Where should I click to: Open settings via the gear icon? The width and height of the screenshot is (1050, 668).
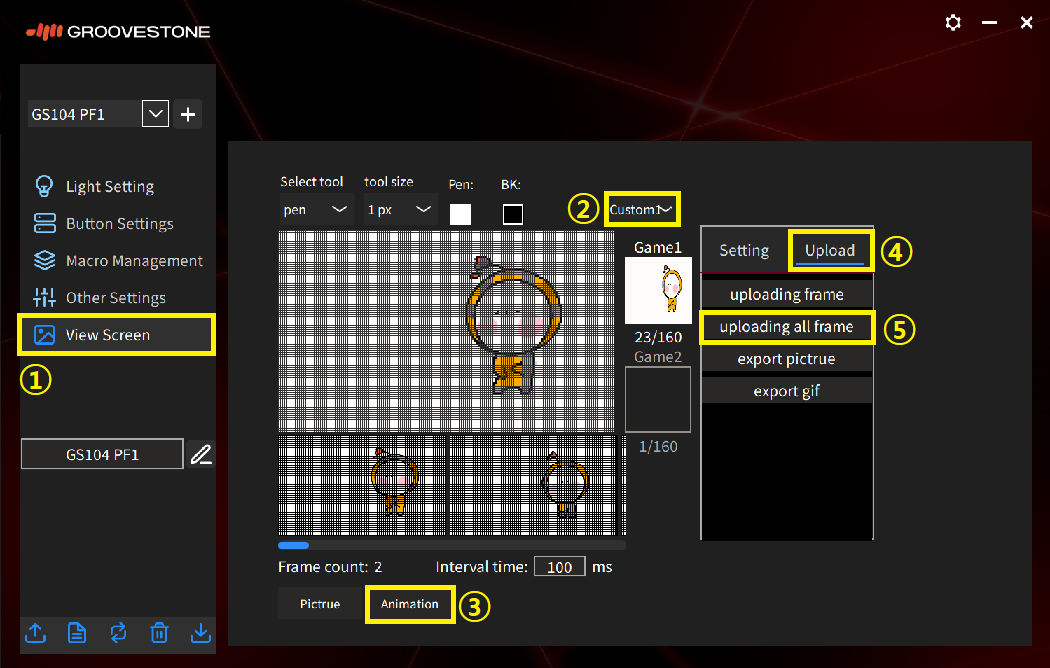(953, 22)
